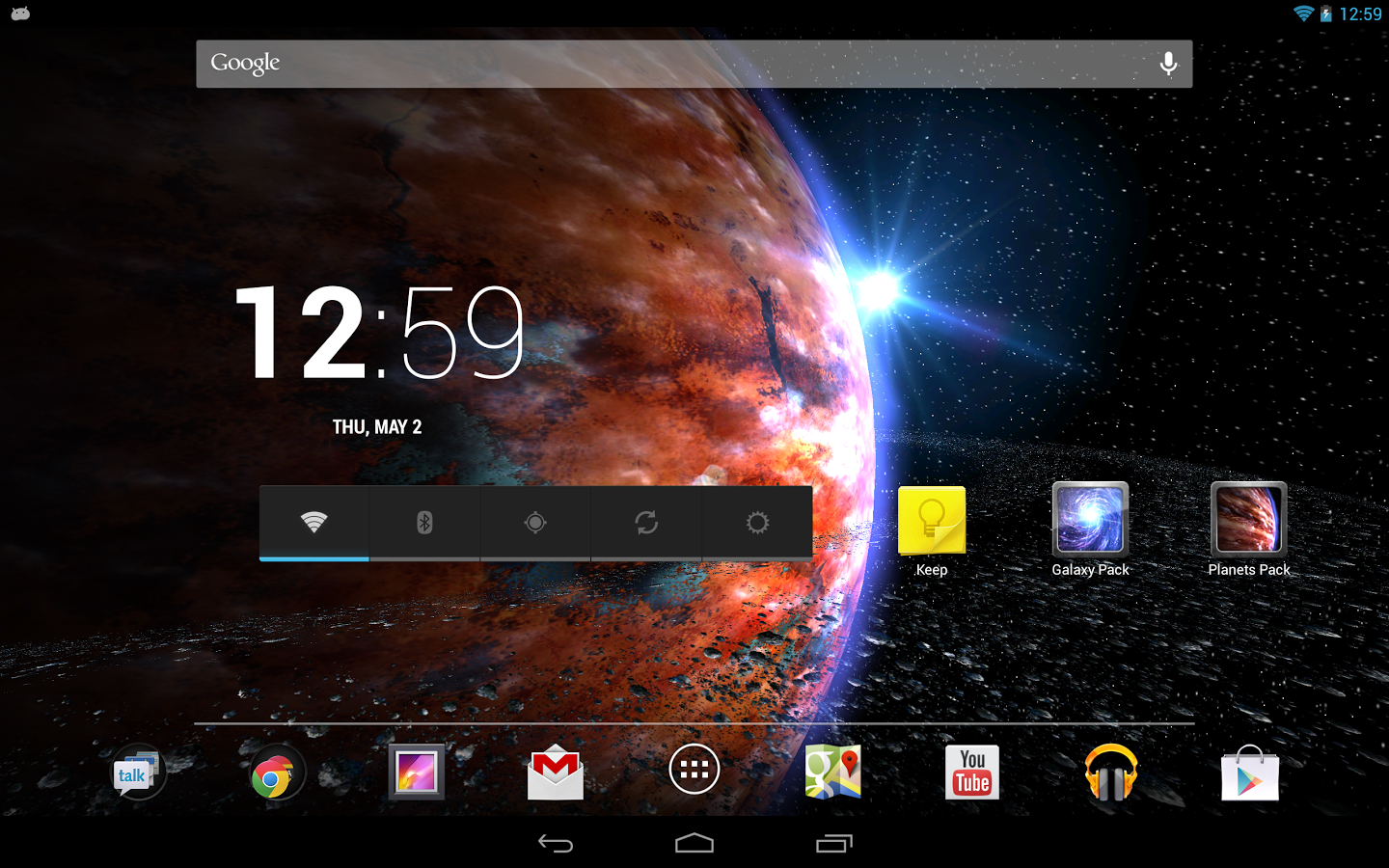This screenshot has height=868, width=1389.
Task: Launch Google Maps
Action: (833, 773)
